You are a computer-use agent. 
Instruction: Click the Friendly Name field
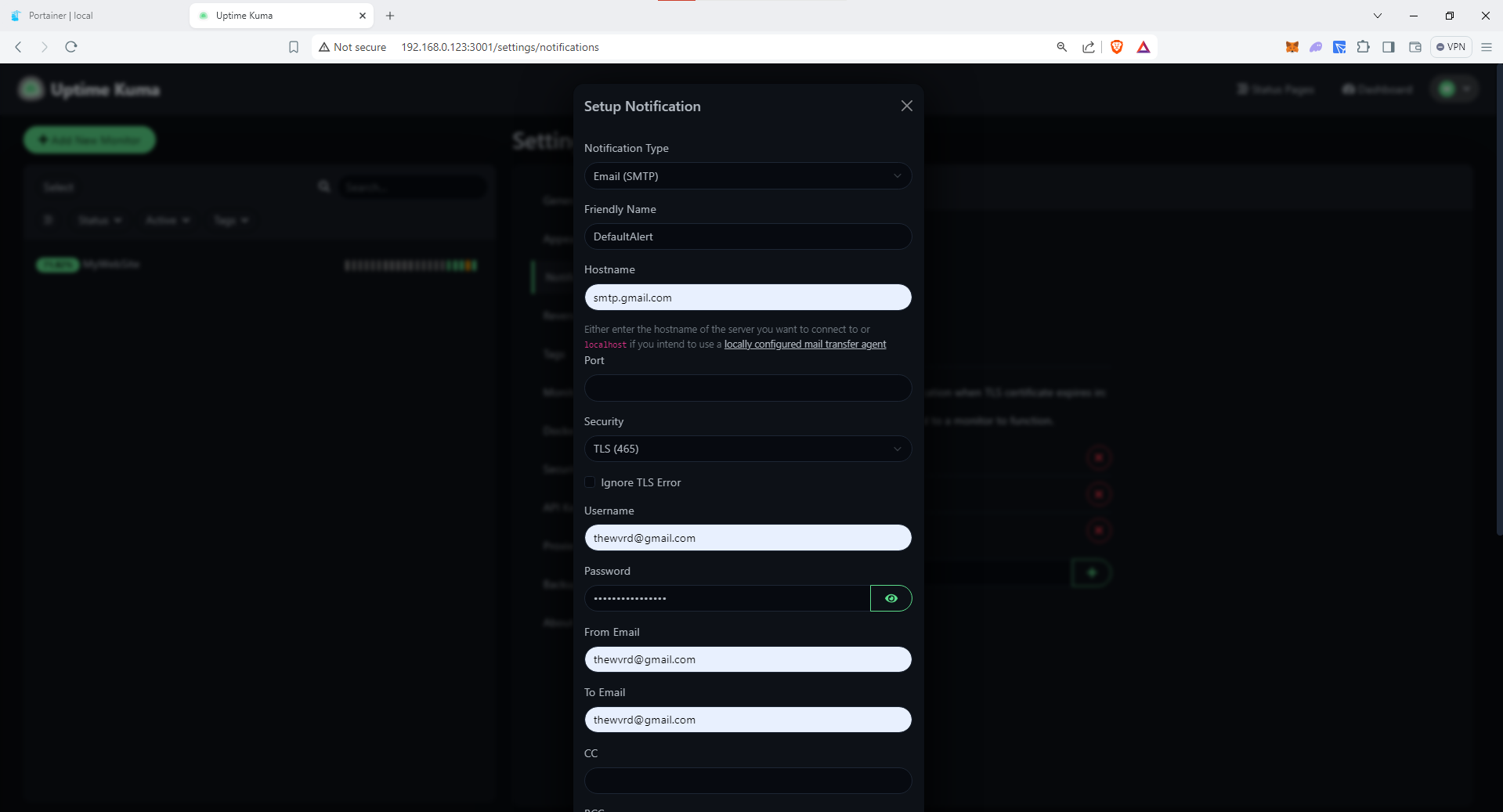pyautogui.click(x=748, y=236)
